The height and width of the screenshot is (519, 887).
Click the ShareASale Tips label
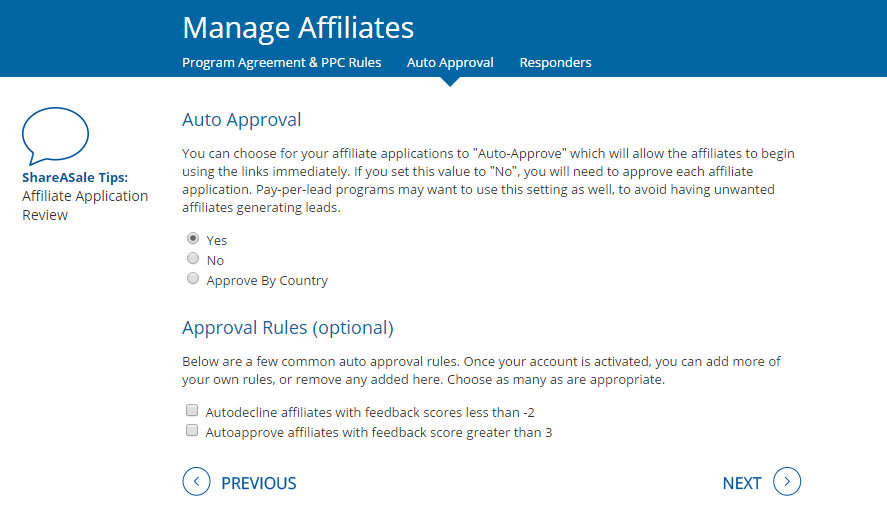tap(75, 177)
